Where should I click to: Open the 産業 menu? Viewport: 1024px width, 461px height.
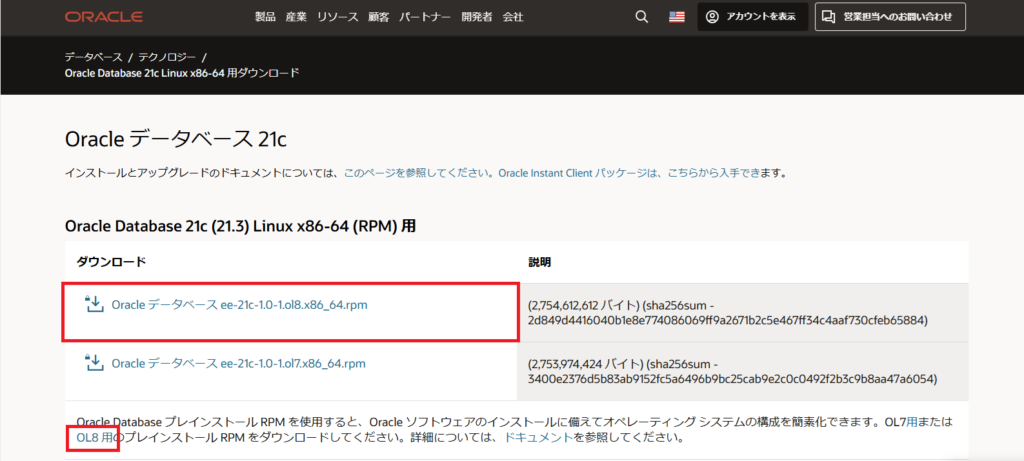(x=295, y=17)
